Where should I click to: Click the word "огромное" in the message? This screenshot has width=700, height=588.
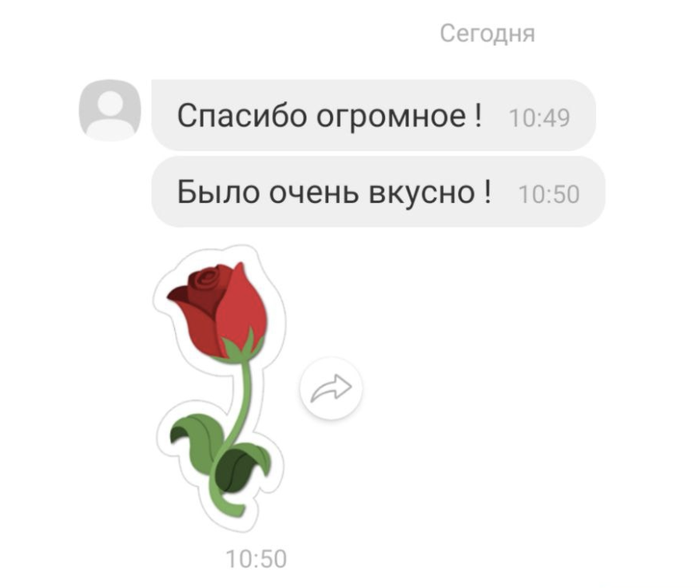coord(391,117)
